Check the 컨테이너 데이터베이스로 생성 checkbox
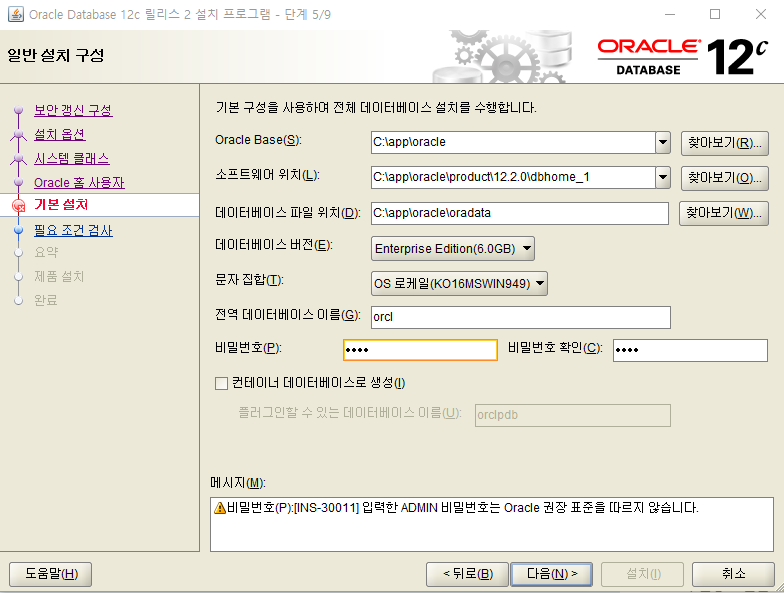This screenshot has height=593, width=784. pyautogui.click(x=221, y=384)
